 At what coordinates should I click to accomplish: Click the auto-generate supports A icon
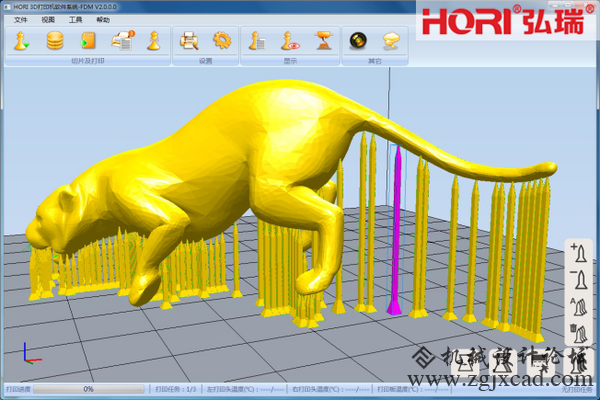[579, 307]
